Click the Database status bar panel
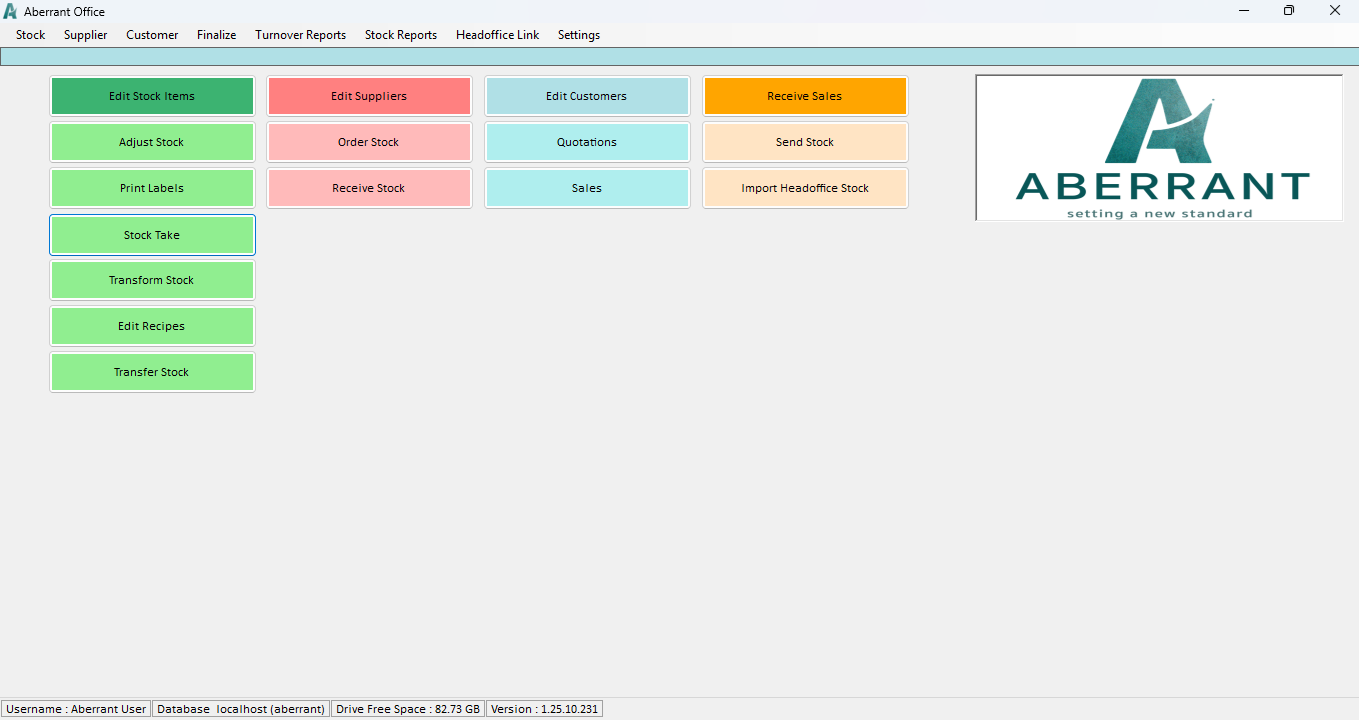This screenshot has width=1359, height=720. point(240,709)
